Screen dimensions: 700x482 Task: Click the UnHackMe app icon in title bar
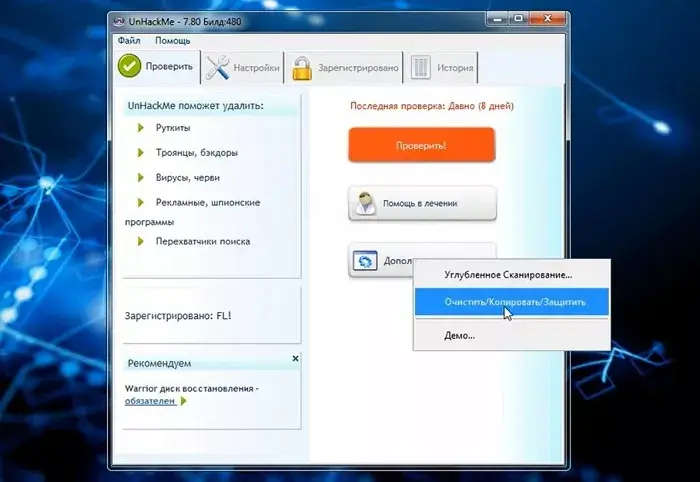coord(120,24)
